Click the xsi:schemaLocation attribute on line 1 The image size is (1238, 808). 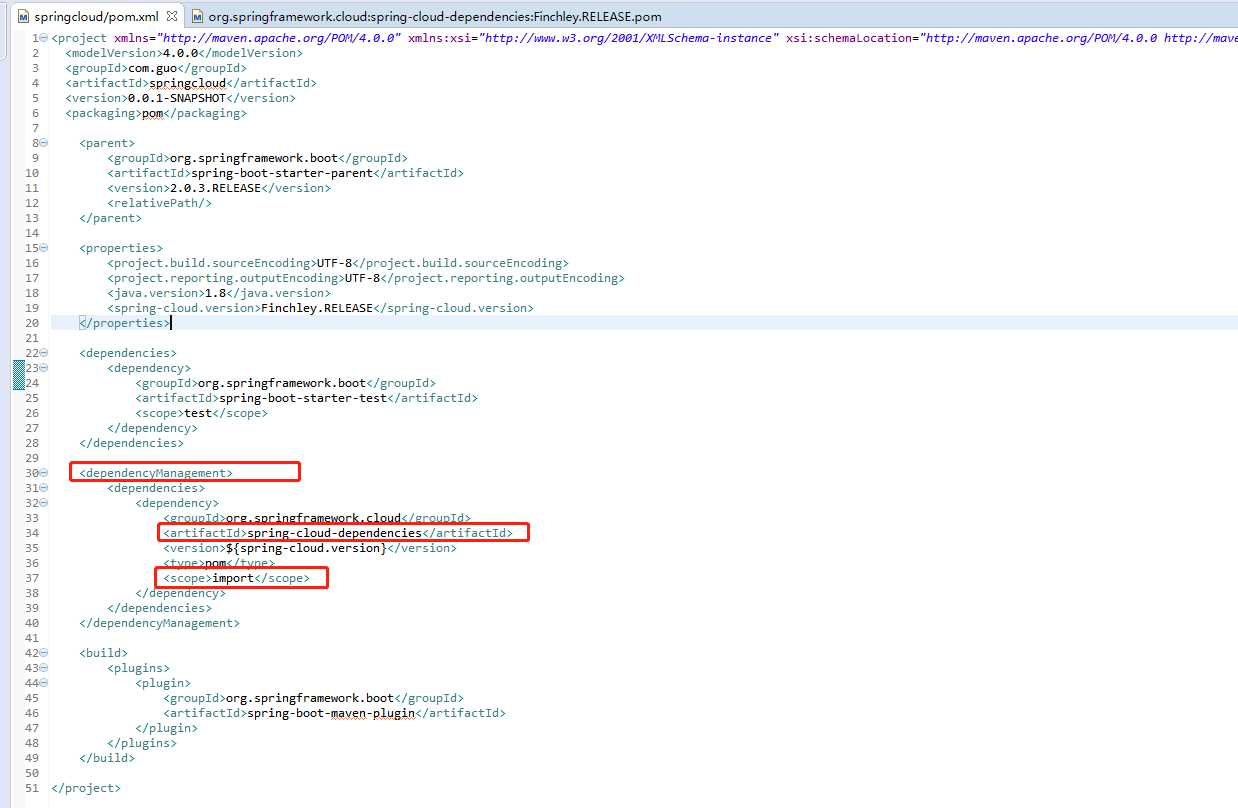(1012, 38)
